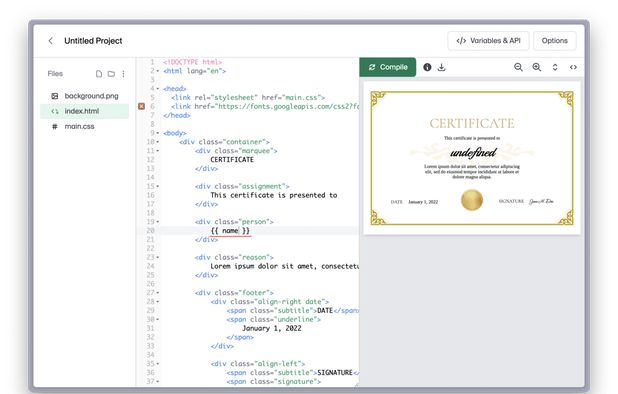Compile the project

tap(388, 67)
